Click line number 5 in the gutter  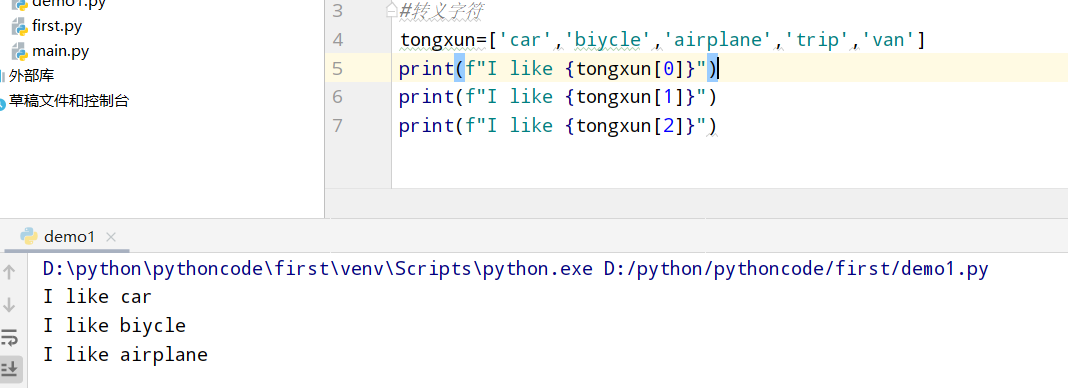(338, 69)
